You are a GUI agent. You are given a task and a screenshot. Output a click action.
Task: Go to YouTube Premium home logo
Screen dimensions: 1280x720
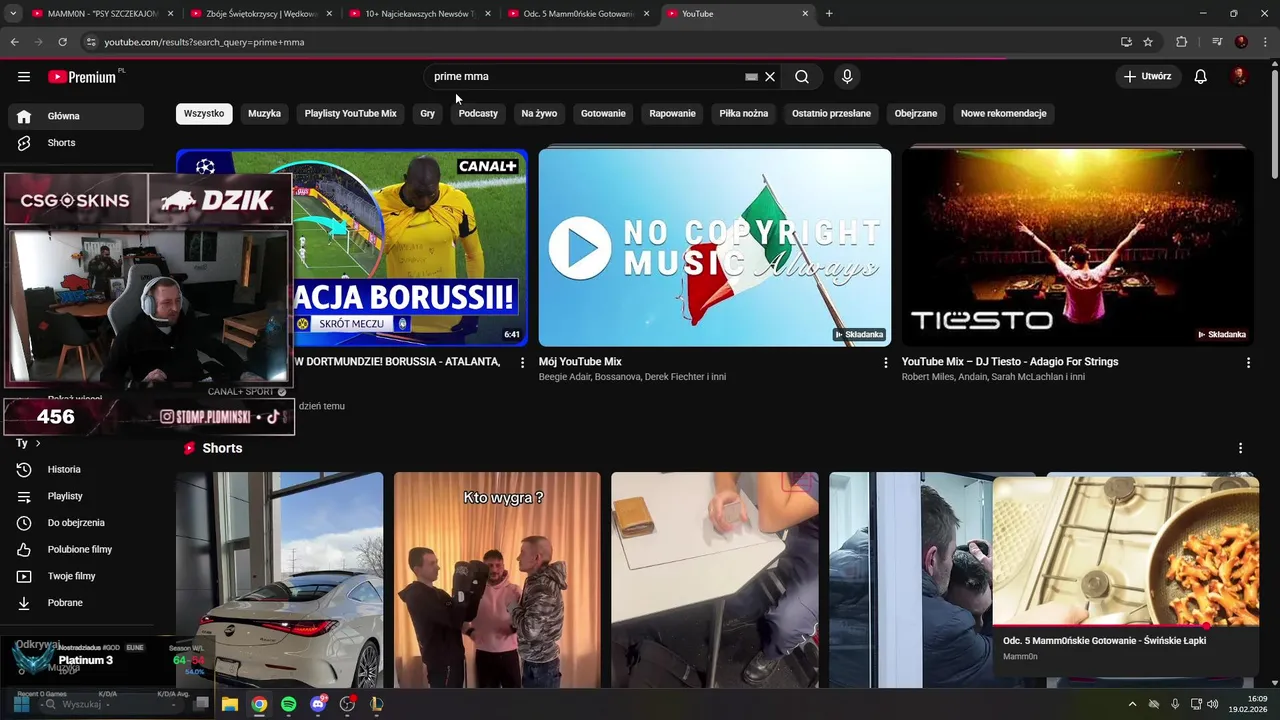click(83, 77)
